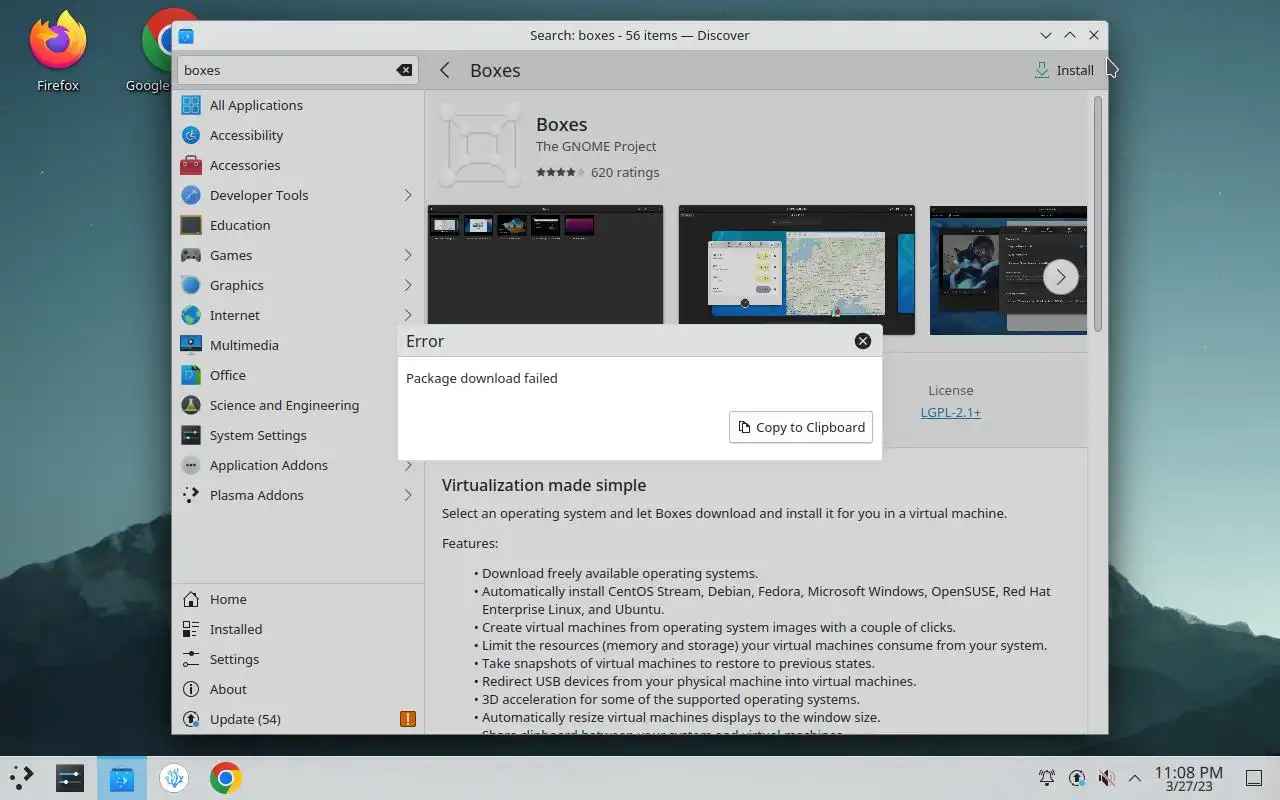Expand the Internet submenu arrow
The width and height of the screenshot is (1280, 800).
tap(408, 315)
